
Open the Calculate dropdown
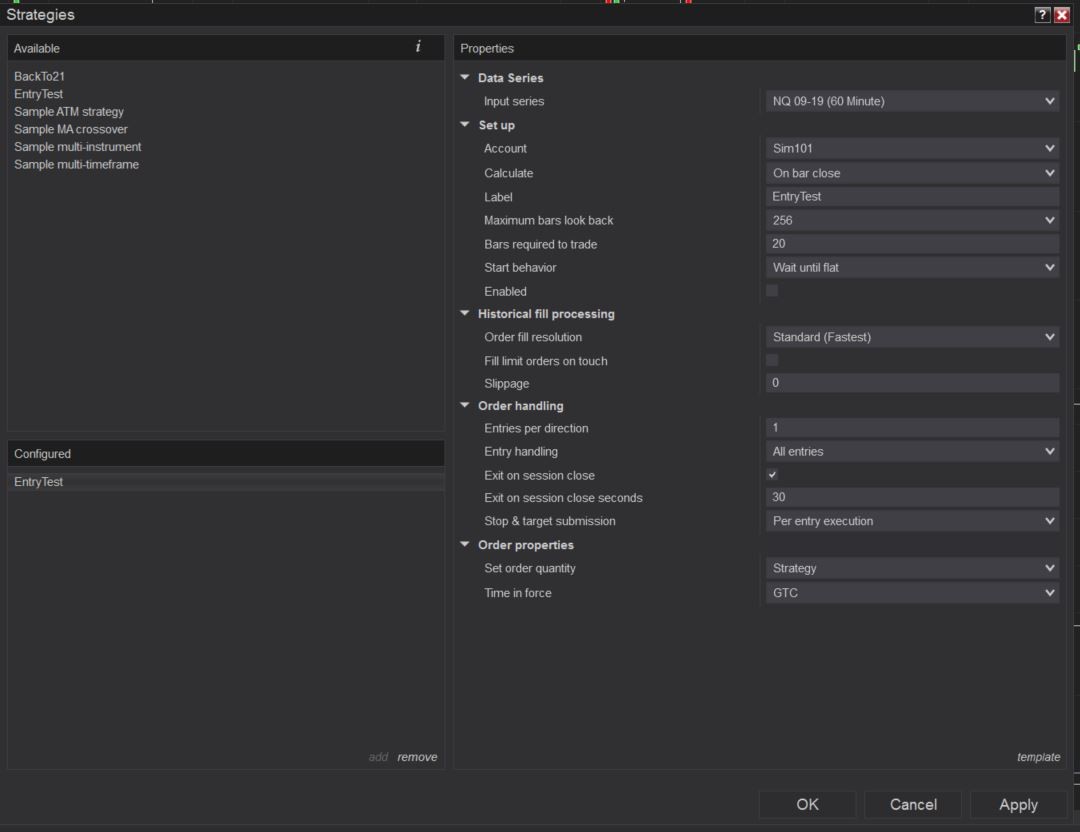(912, 173)
